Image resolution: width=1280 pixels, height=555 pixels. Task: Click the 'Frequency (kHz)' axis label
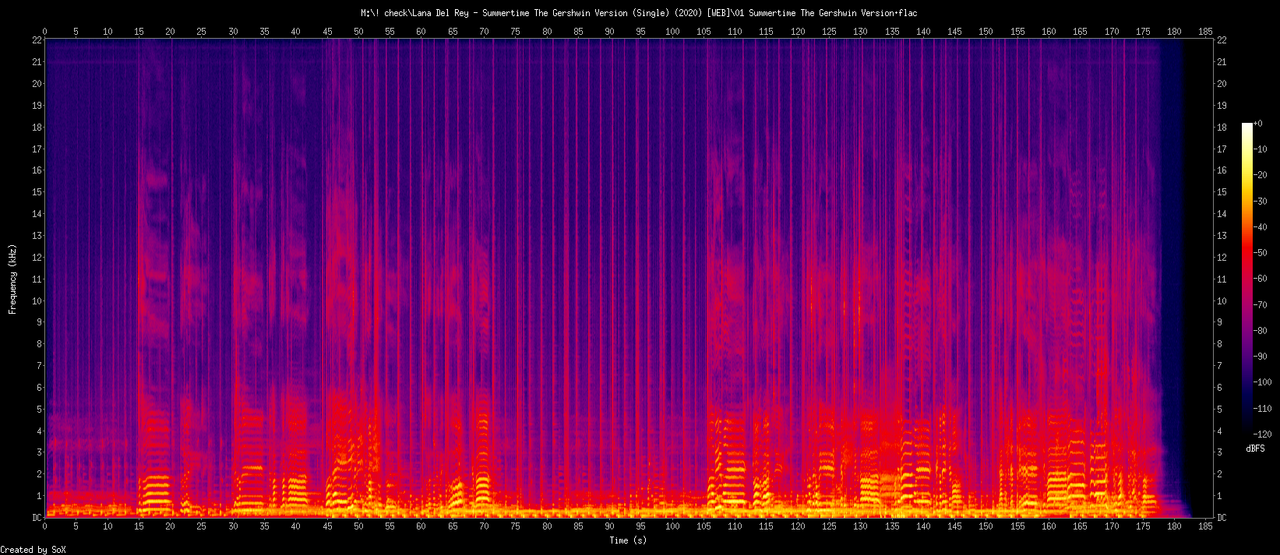coord(13,278)
